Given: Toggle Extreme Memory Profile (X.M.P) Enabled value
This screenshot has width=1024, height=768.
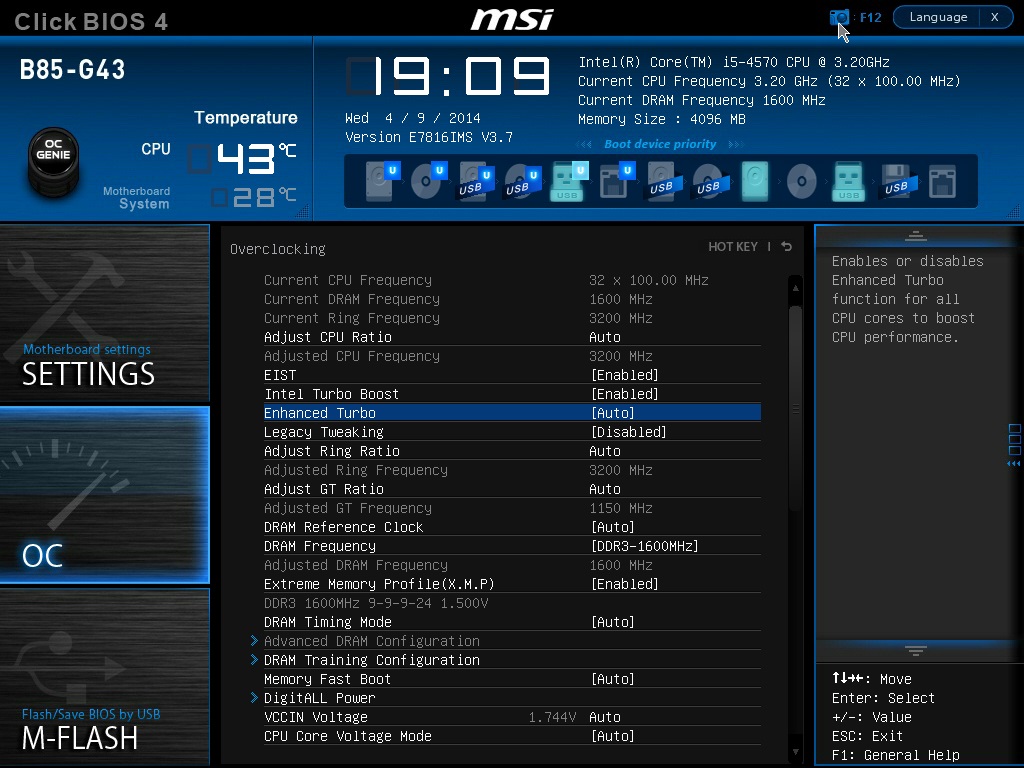Looking at the screenshot, I should click(x=624, y=584).
